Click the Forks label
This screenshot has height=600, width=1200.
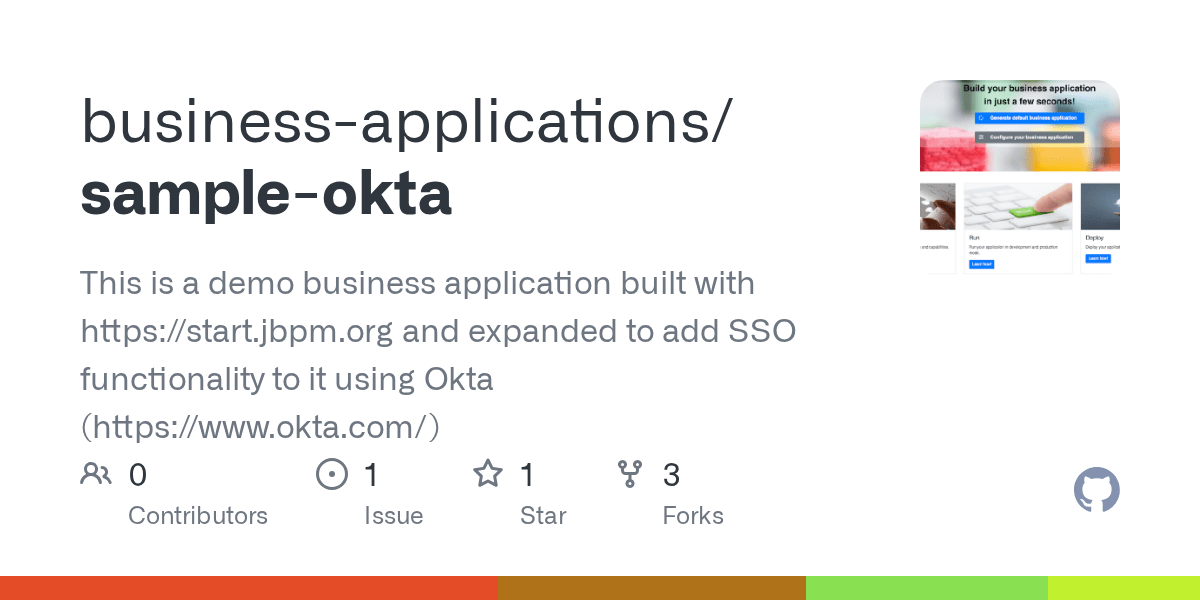pyautogui.click(x=693, y=516)
